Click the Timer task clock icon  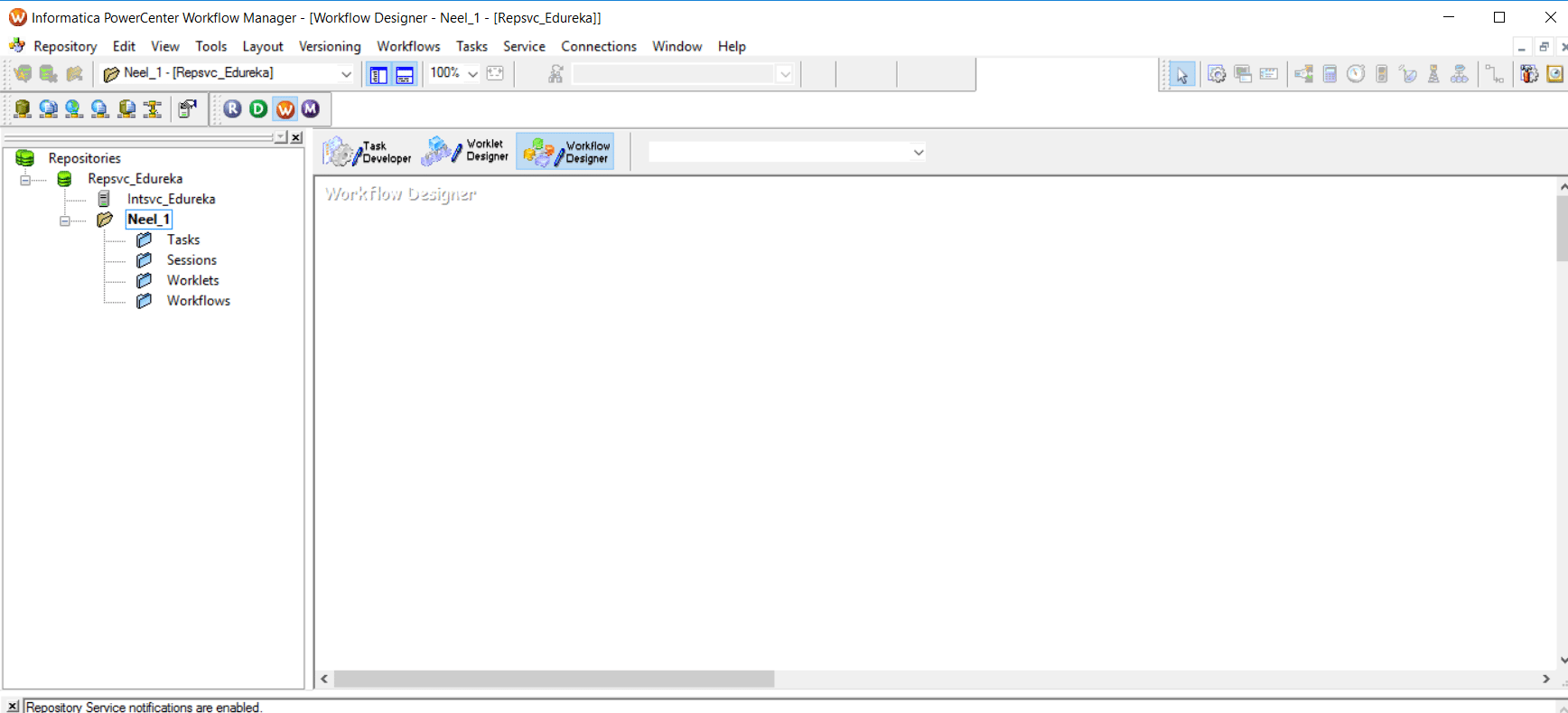(1356, 74)
